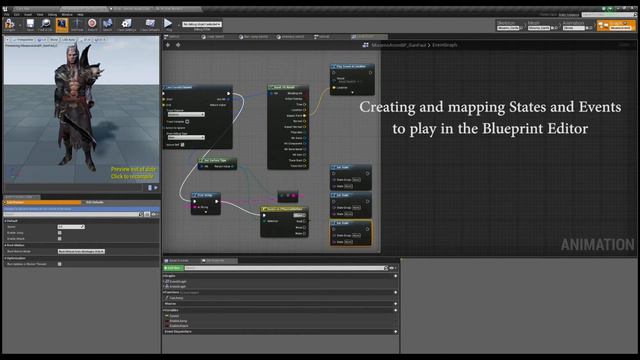Image resolution: width=640 pixels, height=360 pixels.
Task: Click the eye view options icon in details
Action: coord(154,214)
